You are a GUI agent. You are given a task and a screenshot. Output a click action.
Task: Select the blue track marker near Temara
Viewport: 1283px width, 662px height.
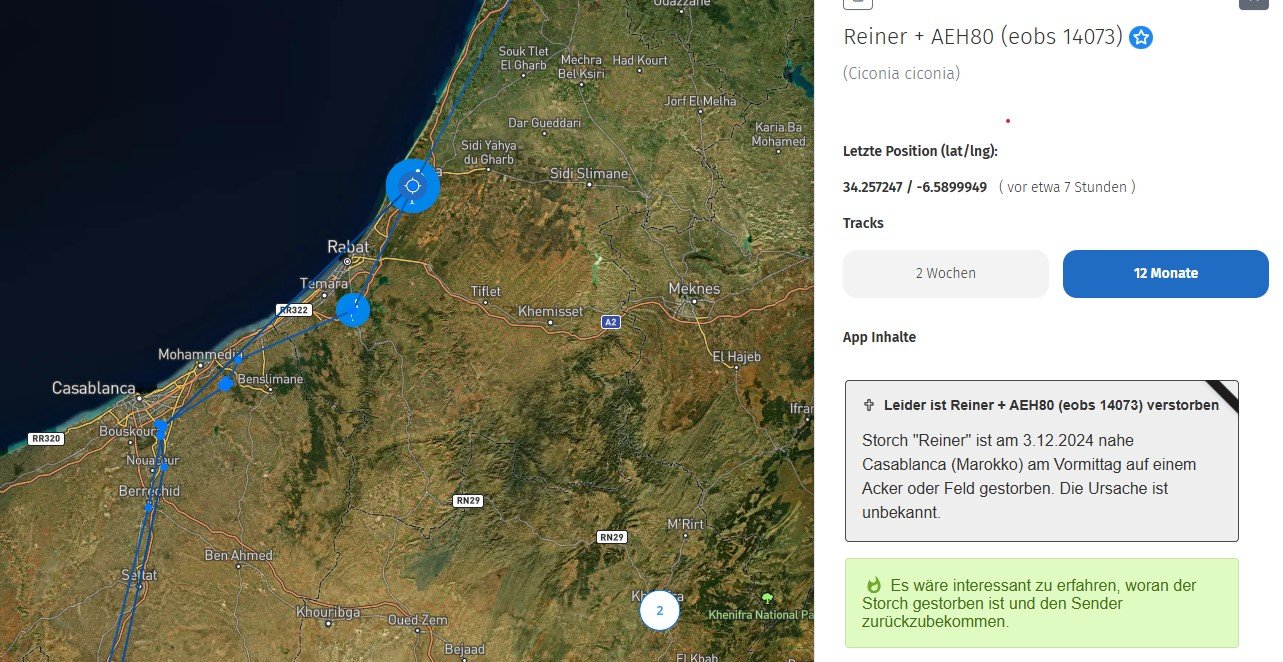[x=353, y=310]
